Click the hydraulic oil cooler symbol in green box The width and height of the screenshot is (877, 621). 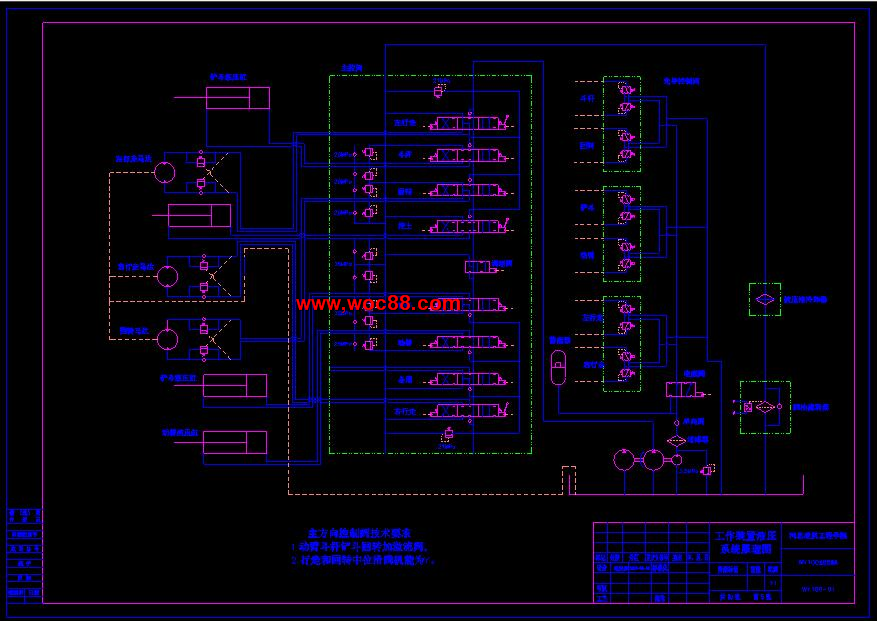pos(765,299)
